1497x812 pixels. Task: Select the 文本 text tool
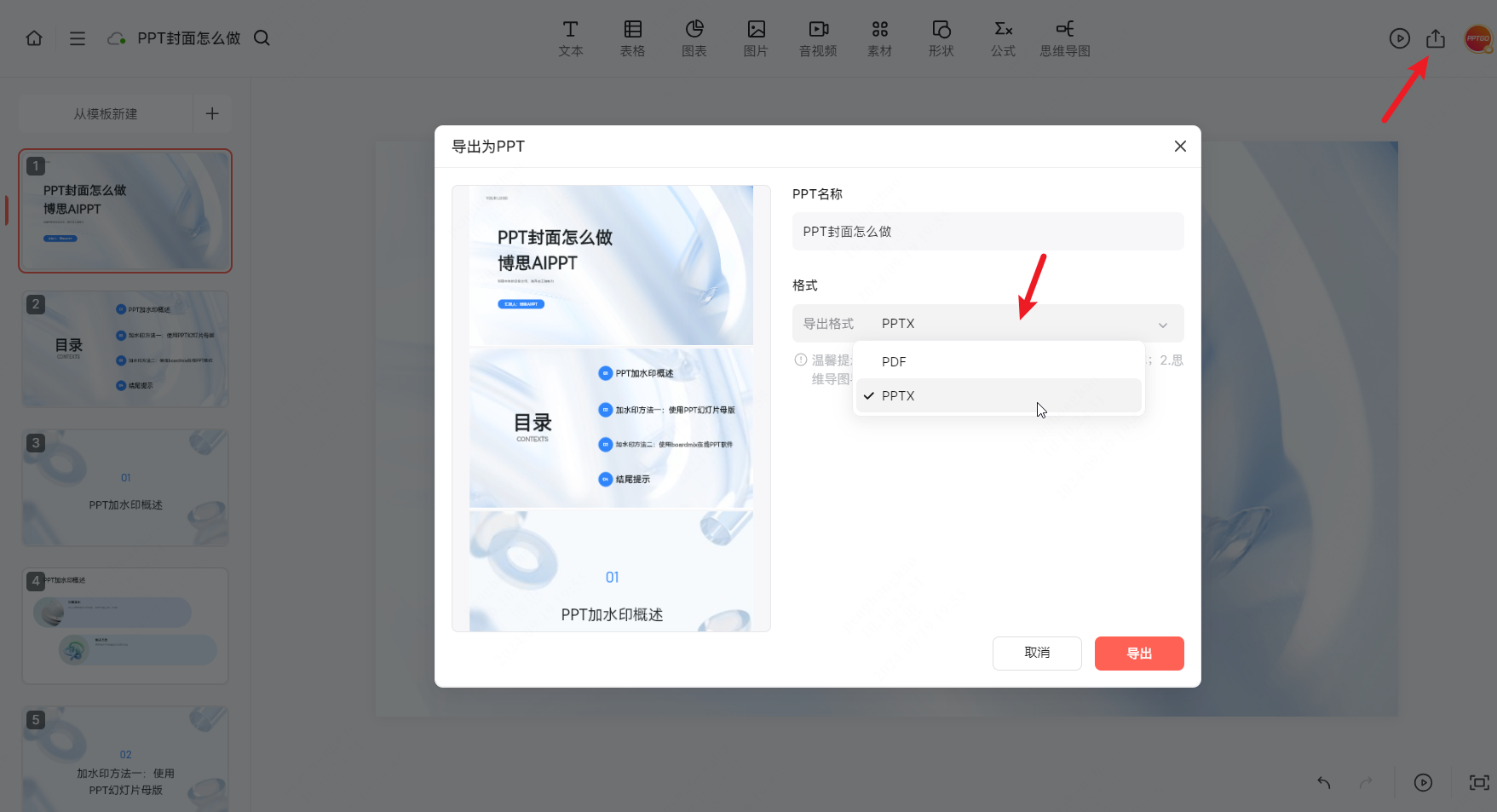tap(570, 38)
